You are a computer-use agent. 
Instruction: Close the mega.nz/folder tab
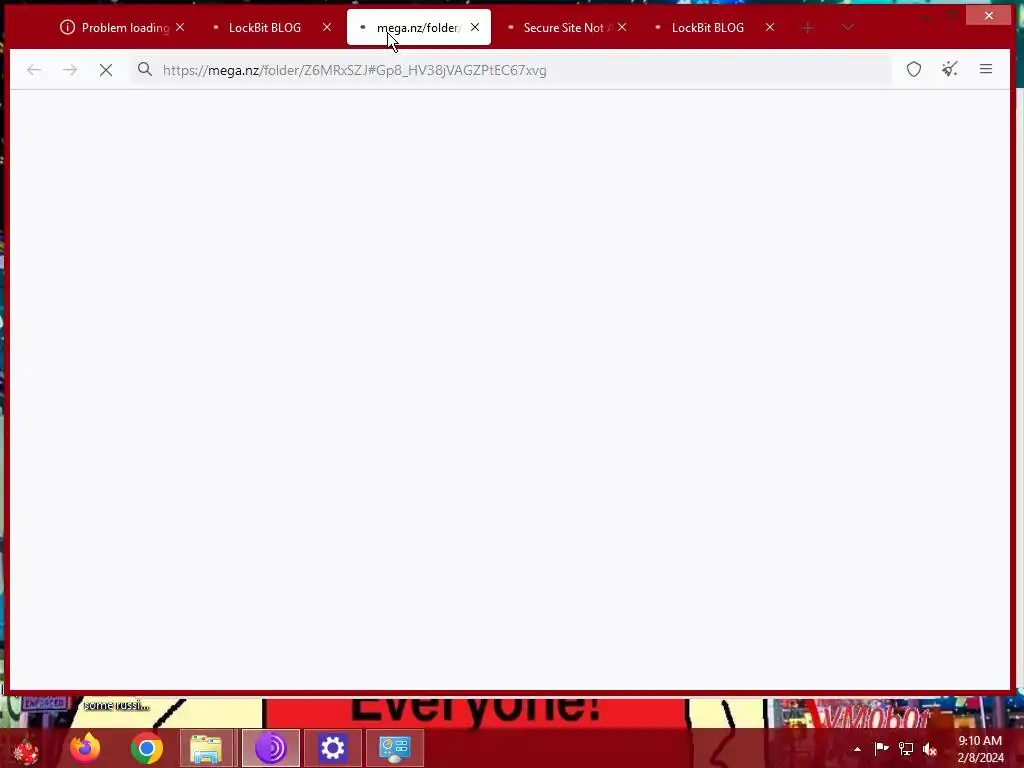[x=475, y=27]
